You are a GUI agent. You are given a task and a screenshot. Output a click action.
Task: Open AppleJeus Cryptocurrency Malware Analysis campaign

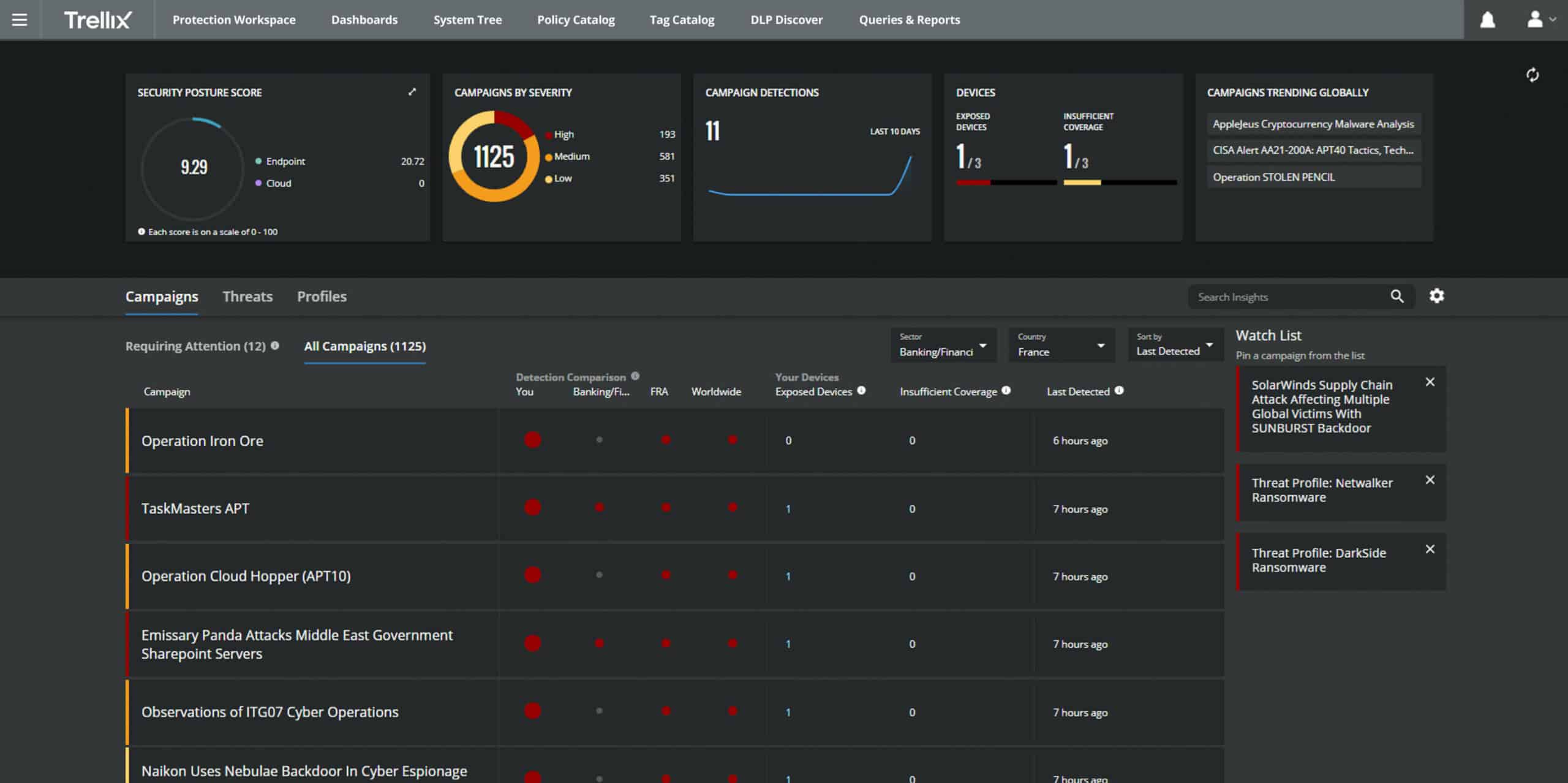(x=1314, y=124)
